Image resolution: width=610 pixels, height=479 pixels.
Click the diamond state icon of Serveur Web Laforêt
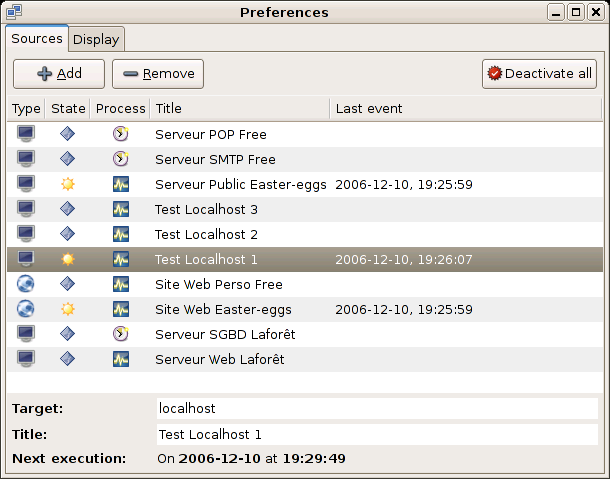tap(68, 359)
